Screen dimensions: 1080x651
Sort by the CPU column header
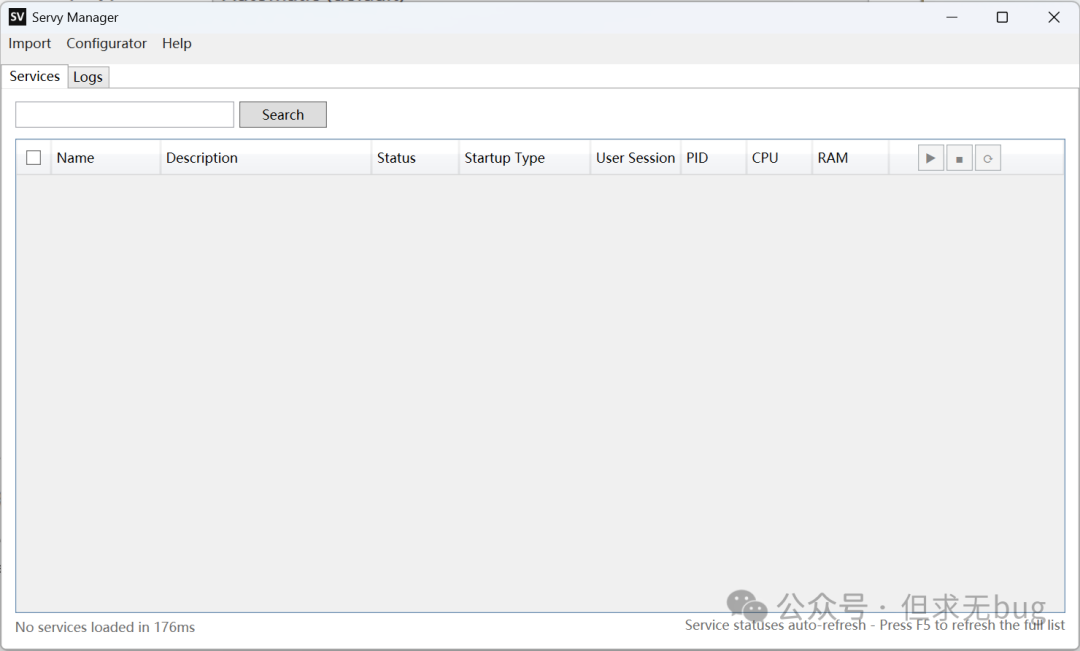click(765, 158)
